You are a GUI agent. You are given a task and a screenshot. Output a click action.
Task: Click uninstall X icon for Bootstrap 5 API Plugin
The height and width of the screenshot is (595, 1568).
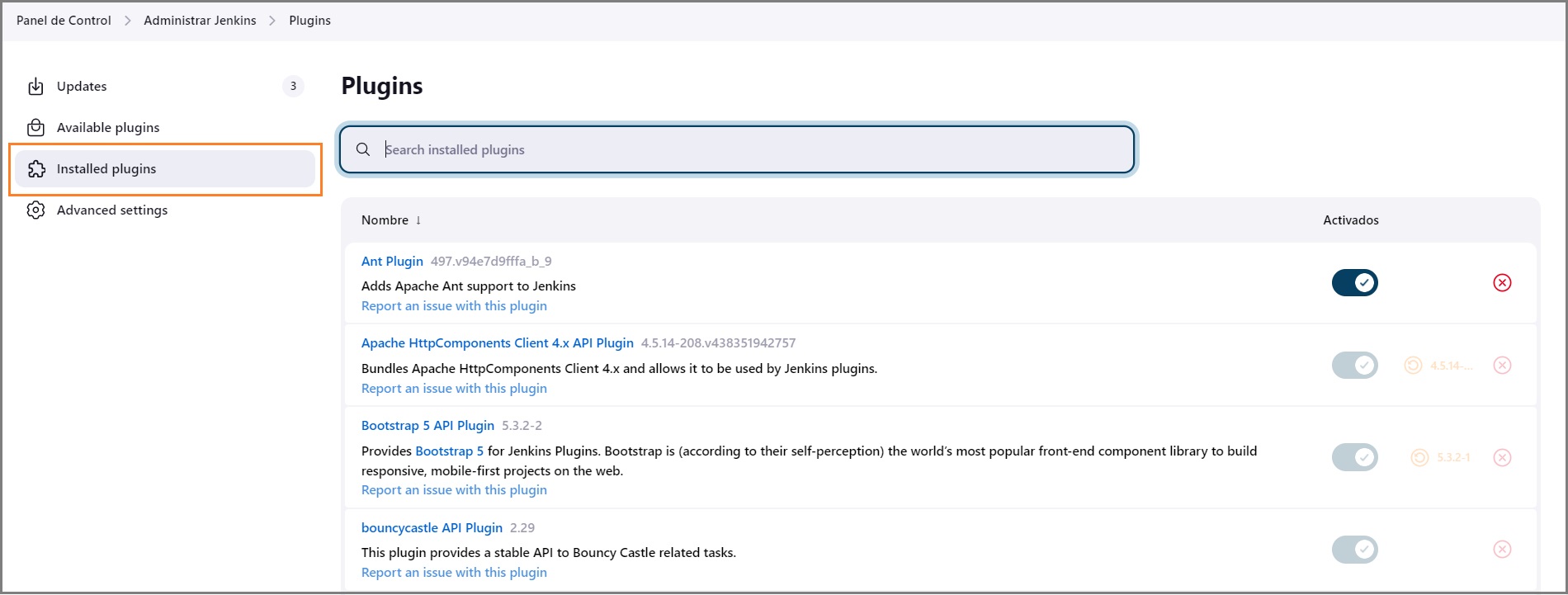point(1502,457)
